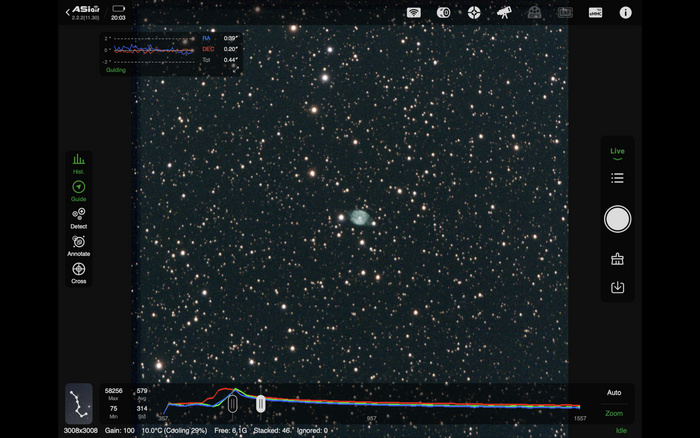Click the Zoom histogram button
700x438 pixels.
pos(614,413)
